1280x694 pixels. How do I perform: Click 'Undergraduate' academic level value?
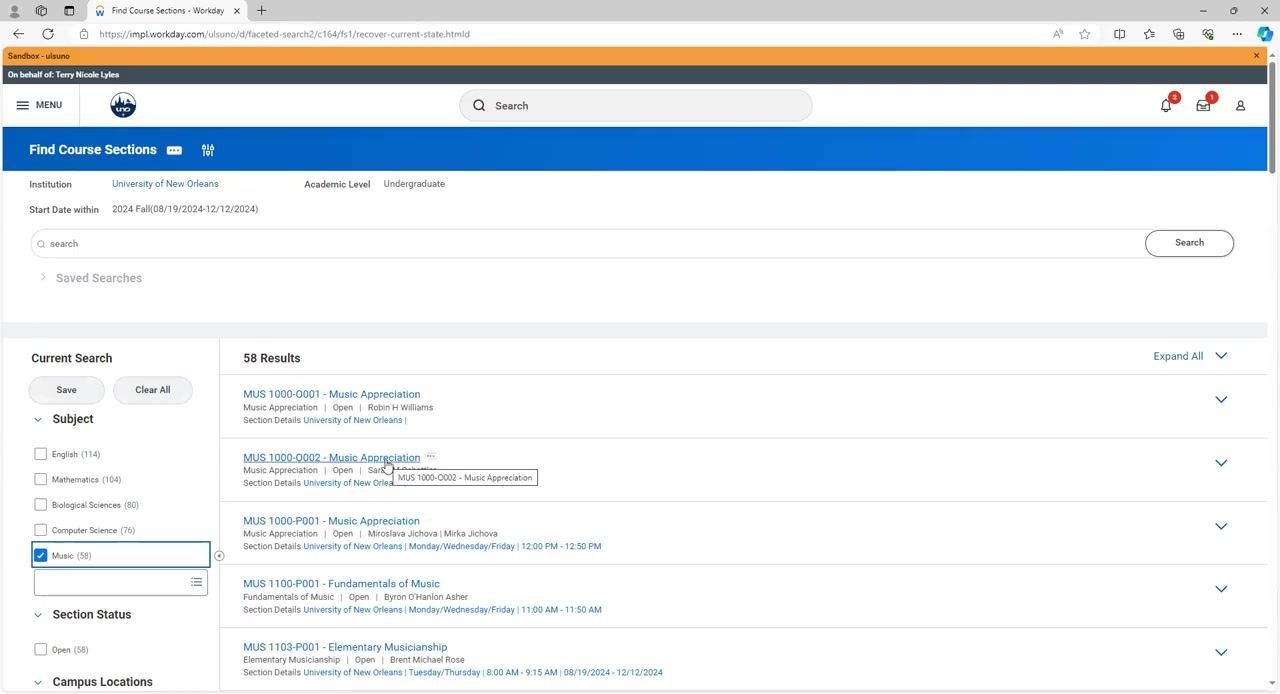414,184
